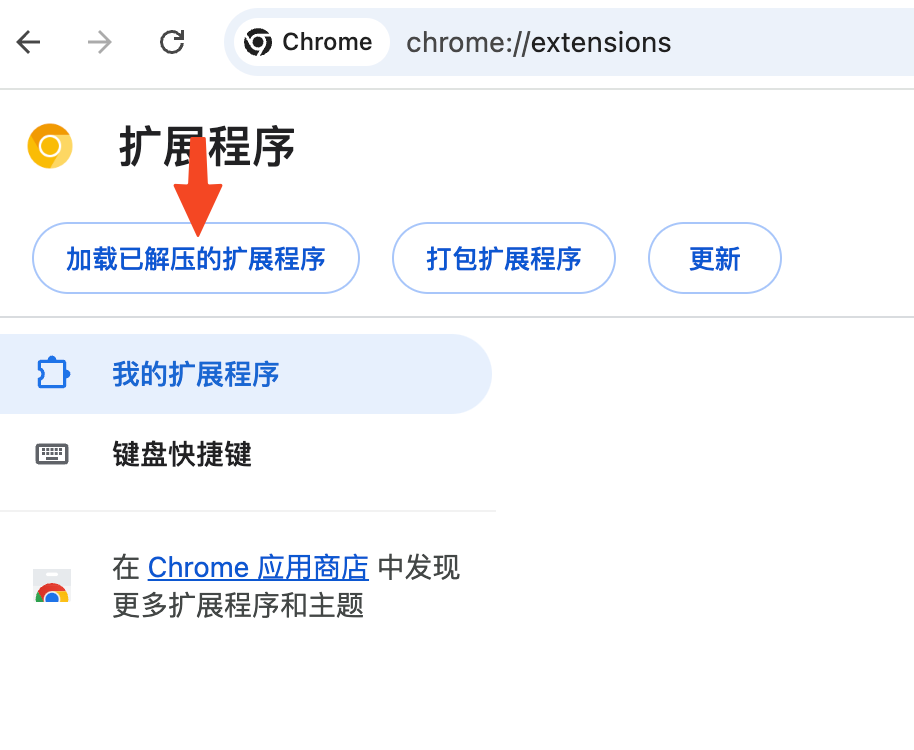Open the Chrome 应用商店 link
This screenshot has height=750, width=914.
point(258,568)
